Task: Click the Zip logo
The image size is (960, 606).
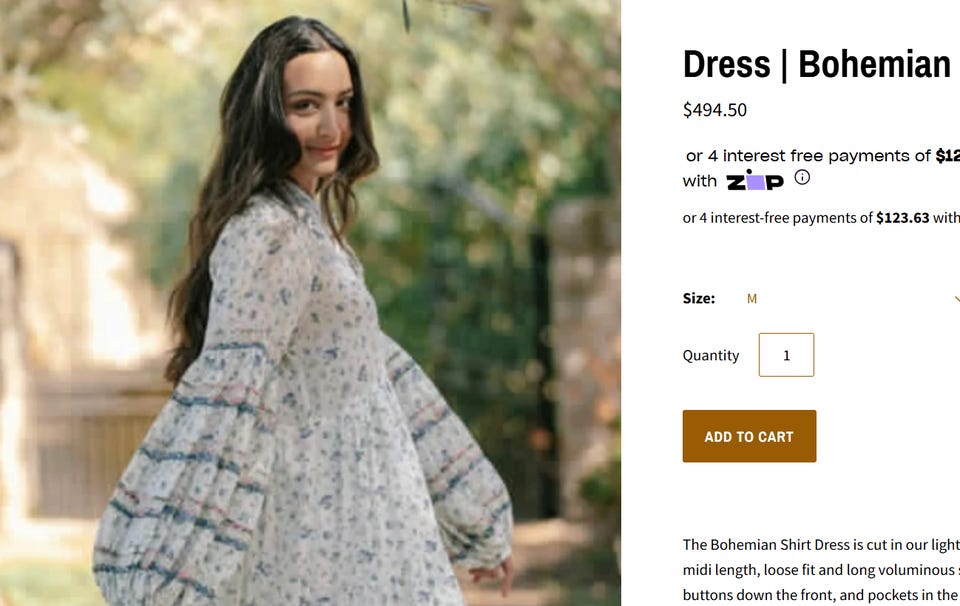Action: click(755, 181)
